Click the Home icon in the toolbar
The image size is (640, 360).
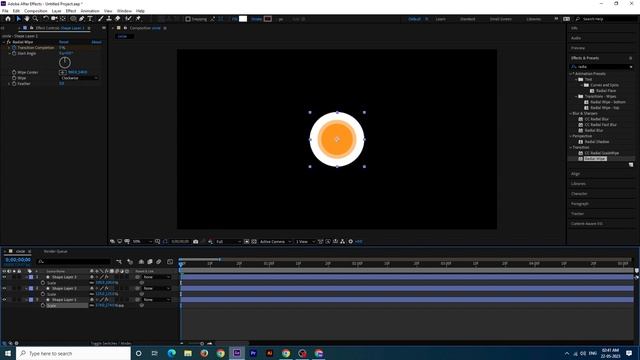point(8,19)
